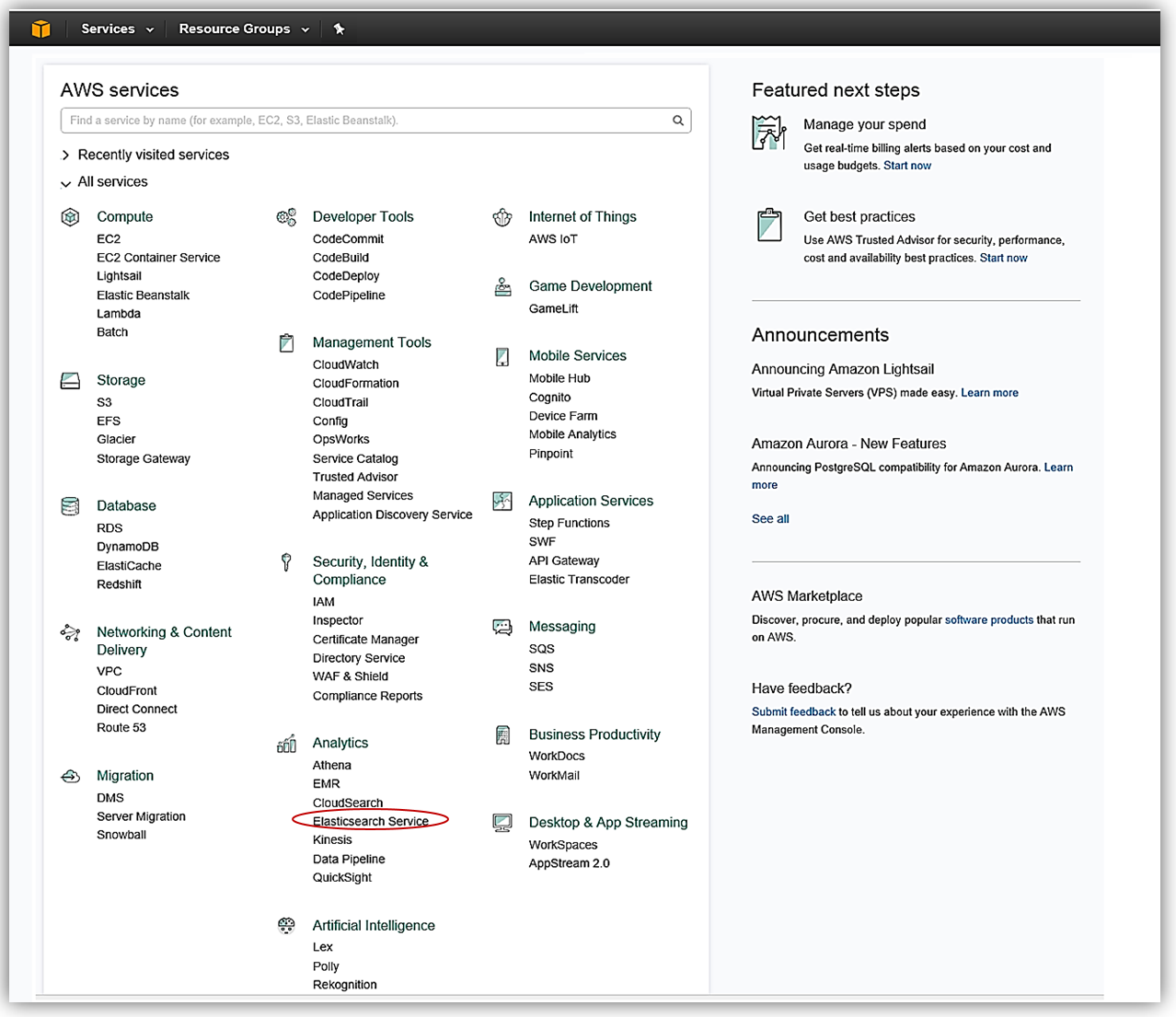Click the Analytics bar chart icon
The width and height of the screenshot is (1176, 1017).
pyautogui.click(x=286, y=744)
